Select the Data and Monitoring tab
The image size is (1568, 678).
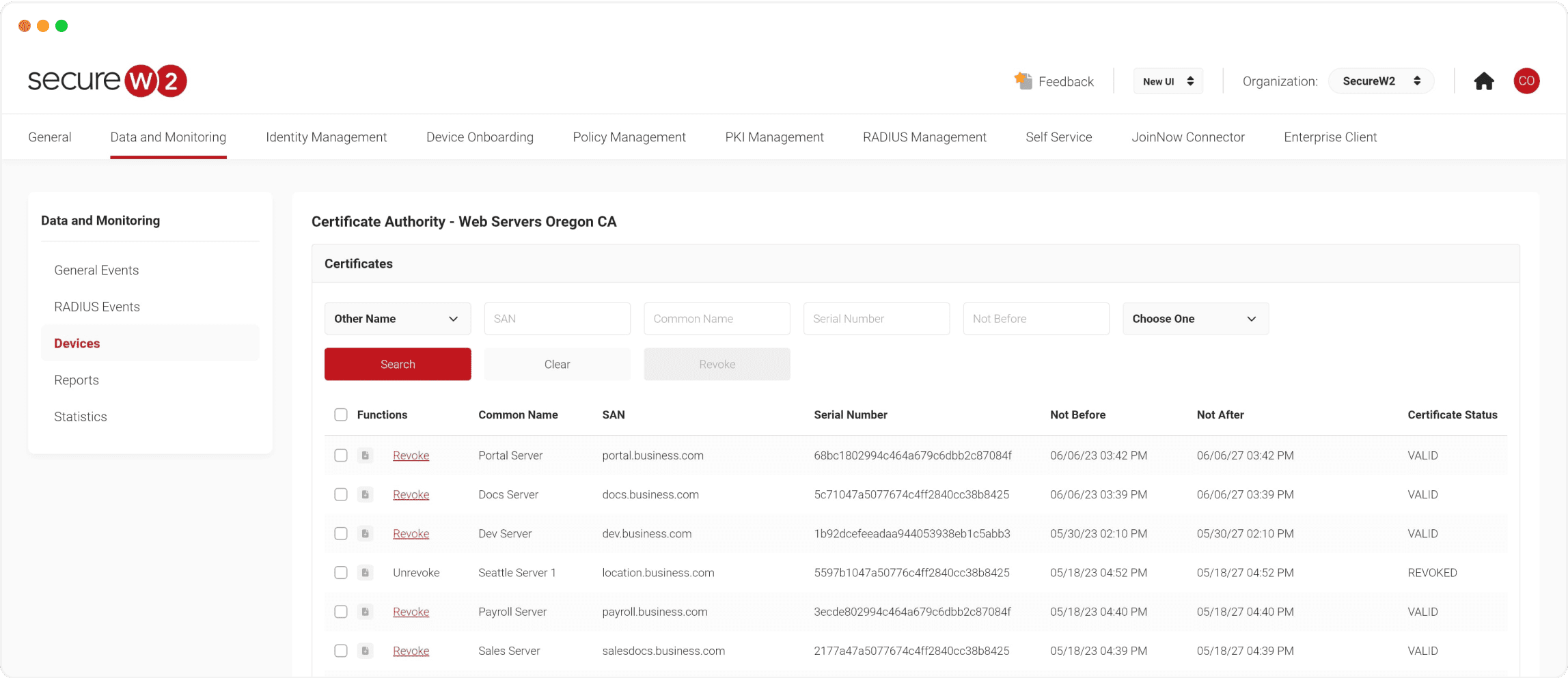[x=168, y=137]
